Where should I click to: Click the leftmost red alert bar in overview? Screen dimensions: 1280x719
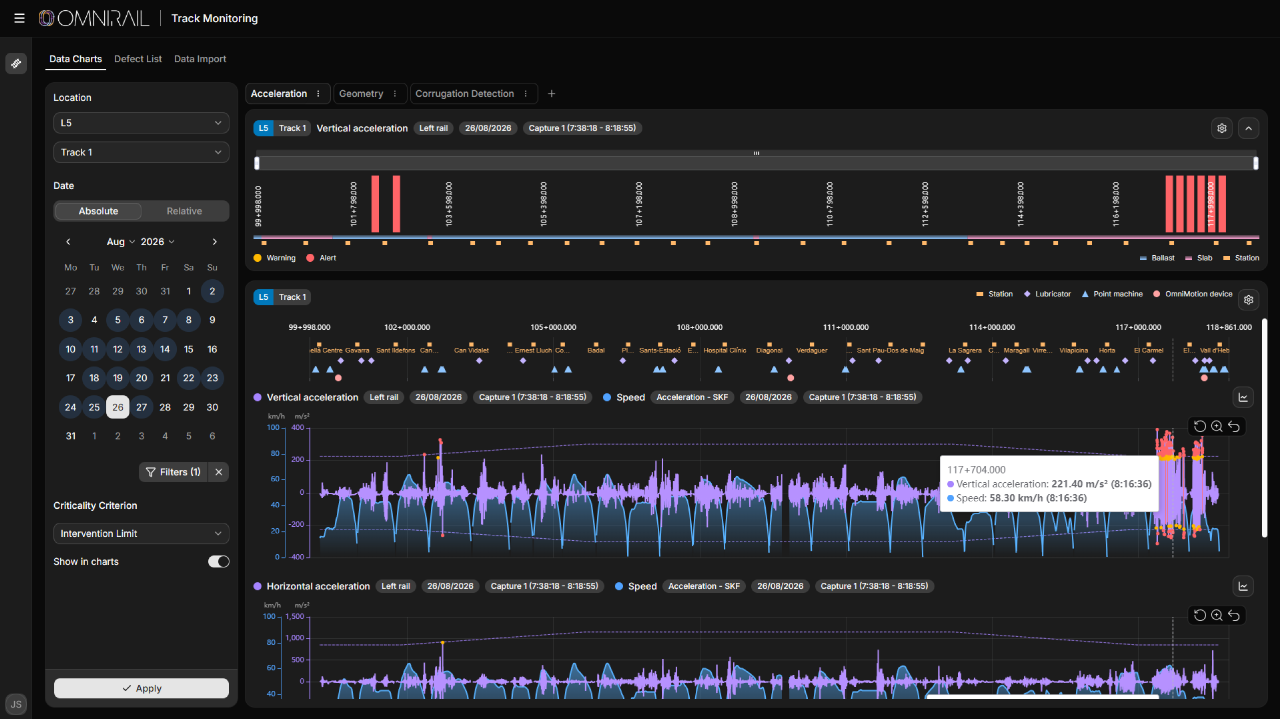coord(375,204)
